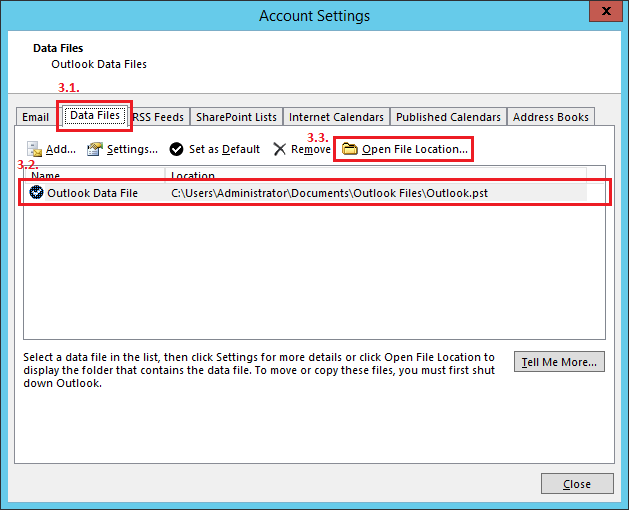Switch to the Email tab
This screenshot has width=629, height=510.
pos(36,117)
